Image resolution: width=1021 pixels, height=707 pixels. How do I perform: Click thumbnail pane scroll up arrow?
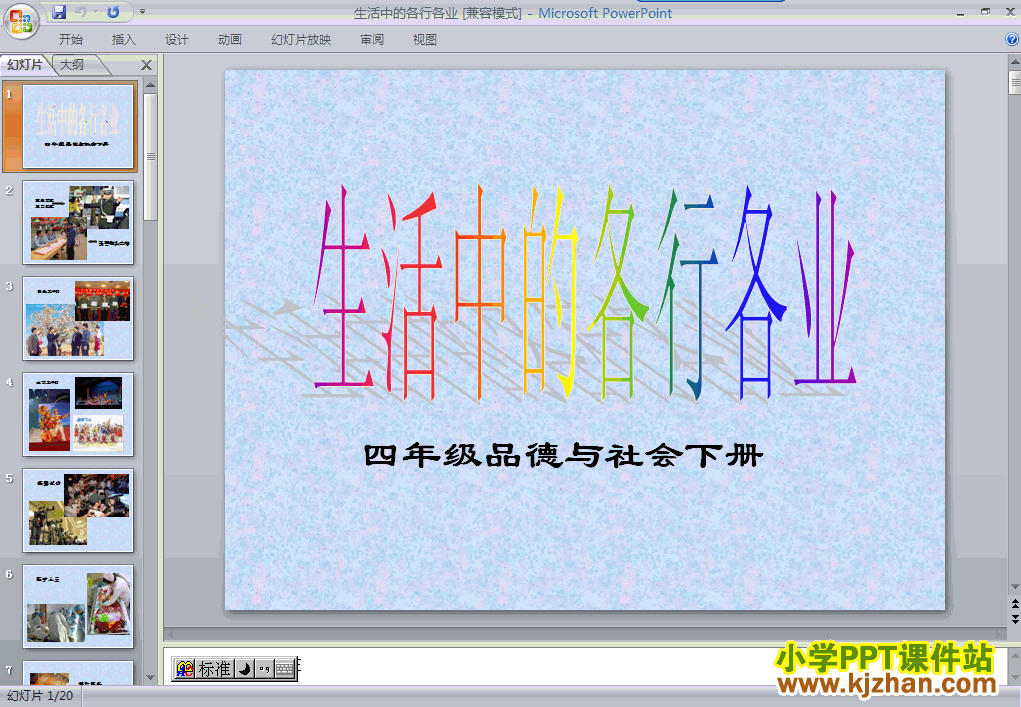150,85
